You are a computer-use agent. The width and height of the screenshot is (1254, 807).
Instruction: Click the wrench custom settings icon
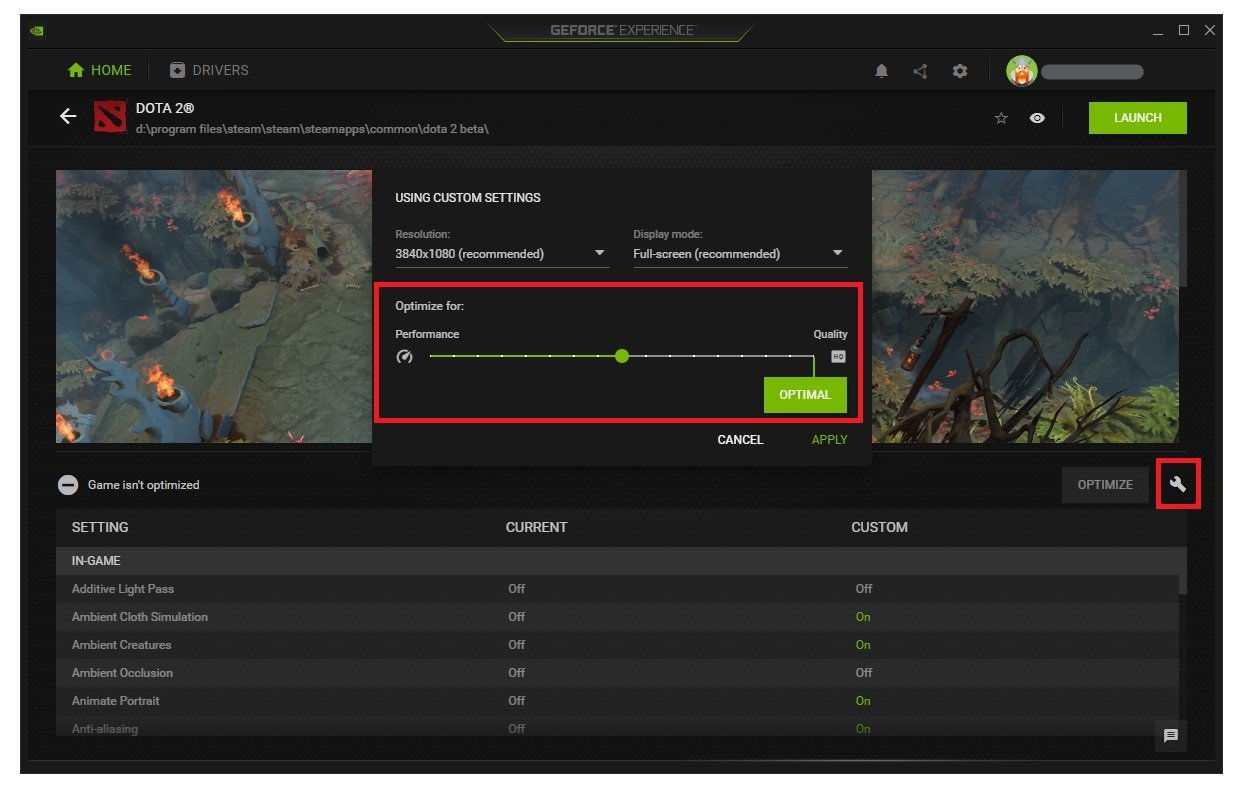pyautogui.click(x=1177, y=485)
